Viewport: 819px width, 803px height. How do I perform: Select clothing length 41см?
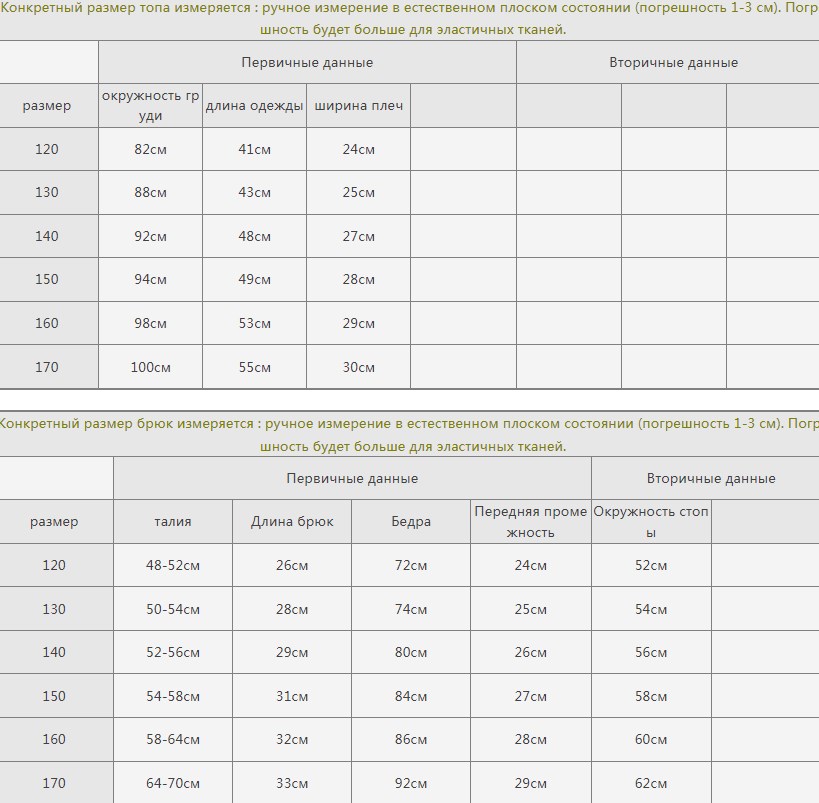[x=254, y=149]
